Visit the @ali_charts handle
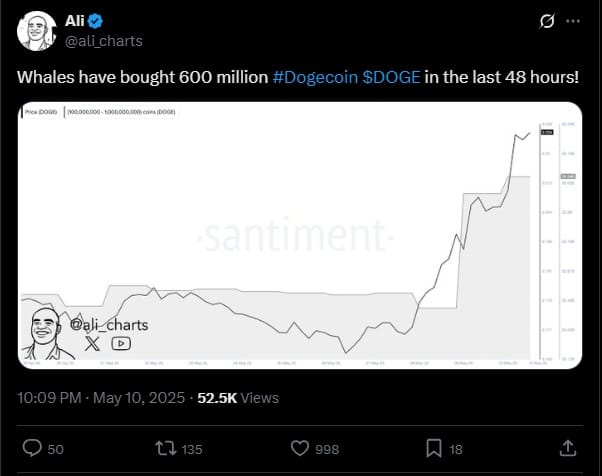 click(104, 41)
